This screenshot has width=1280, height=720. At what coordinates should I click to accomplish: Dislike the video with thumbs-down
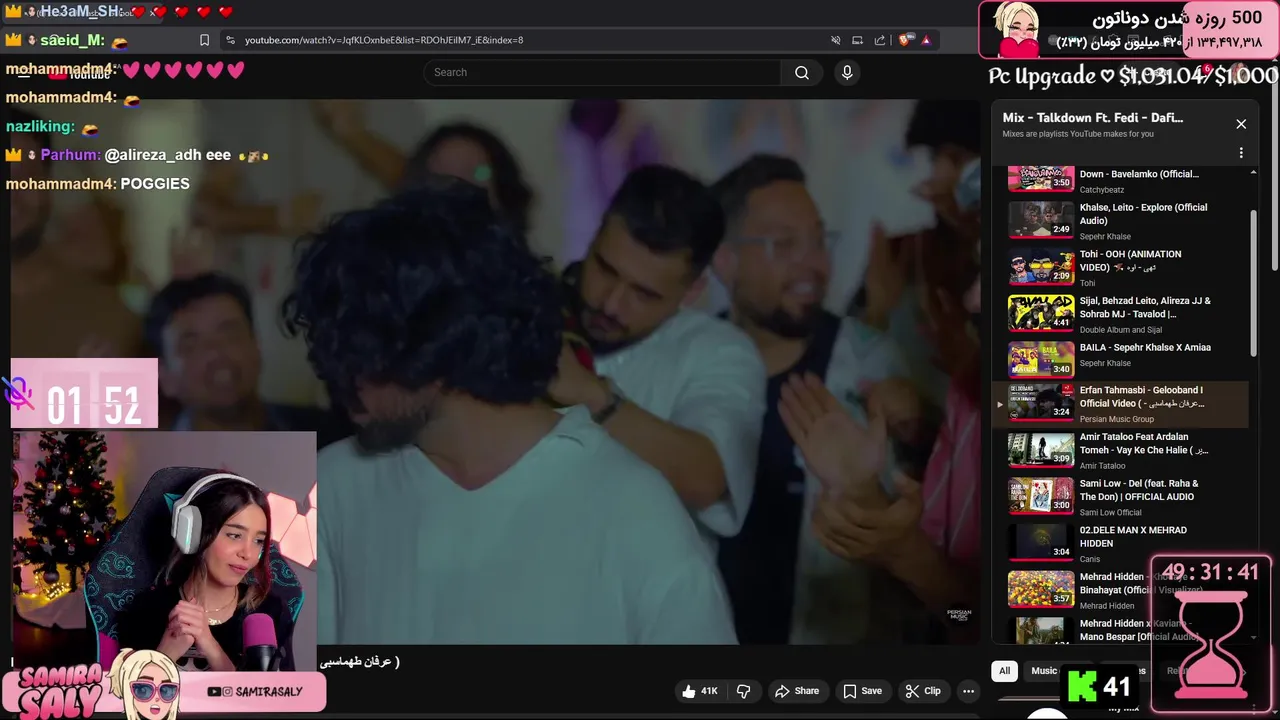(743, 691)
